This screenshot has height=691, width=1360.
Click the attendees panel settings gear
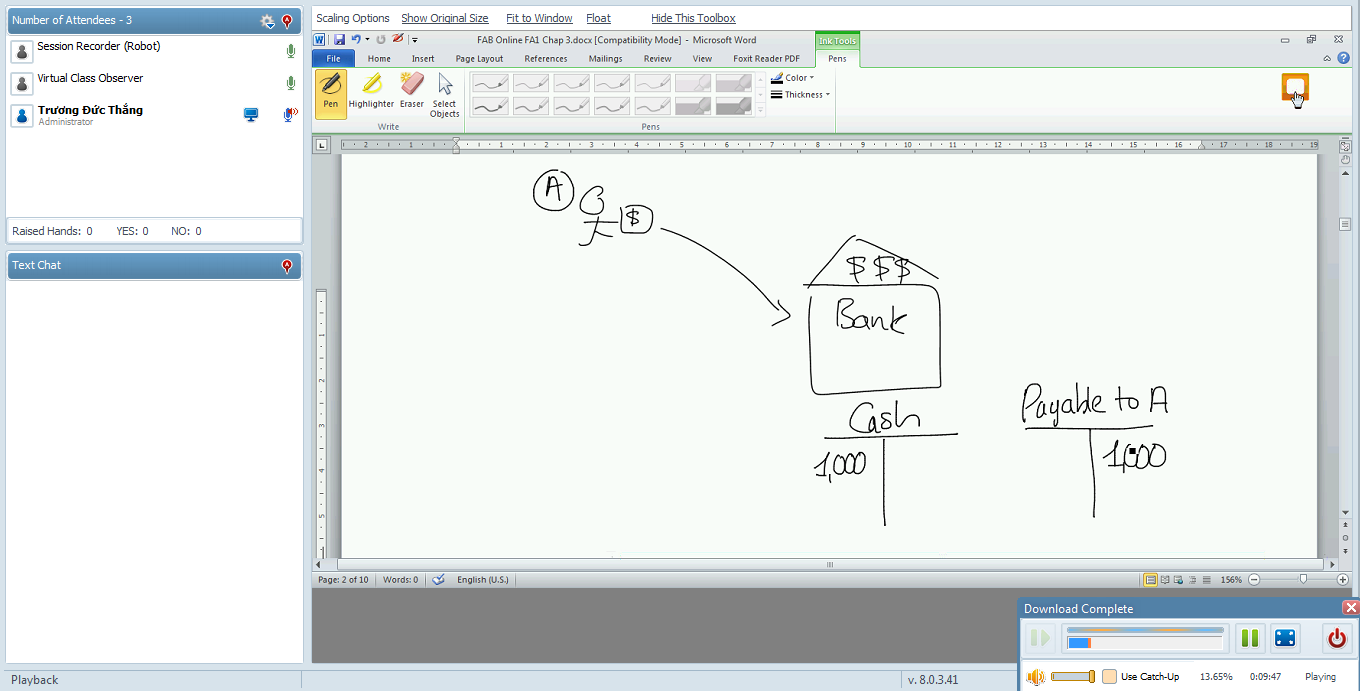click(x=266, y=21)
